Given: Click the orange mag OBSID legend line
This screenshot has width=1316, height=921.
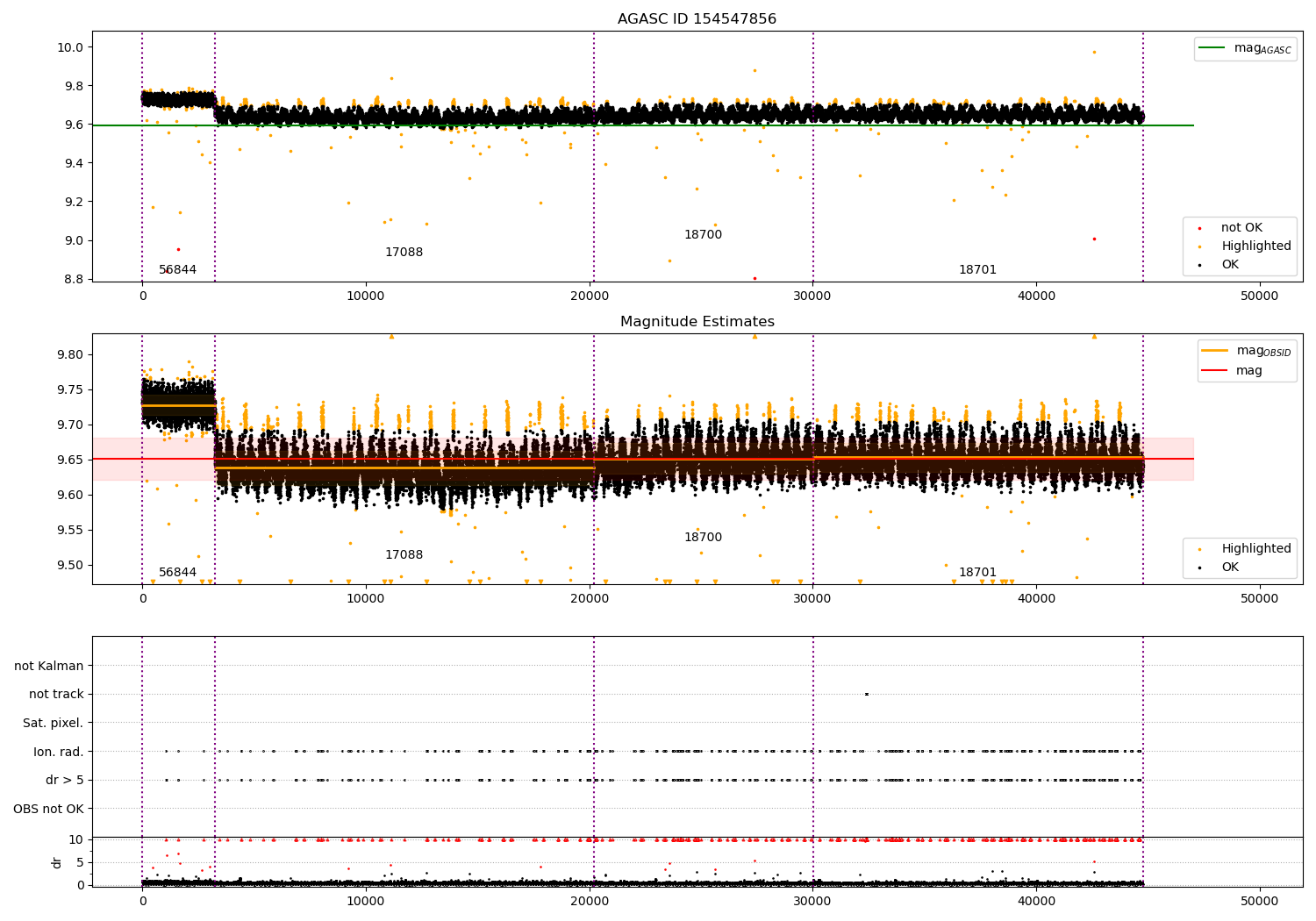Looking at the screenshot, I should (1215, 351).
